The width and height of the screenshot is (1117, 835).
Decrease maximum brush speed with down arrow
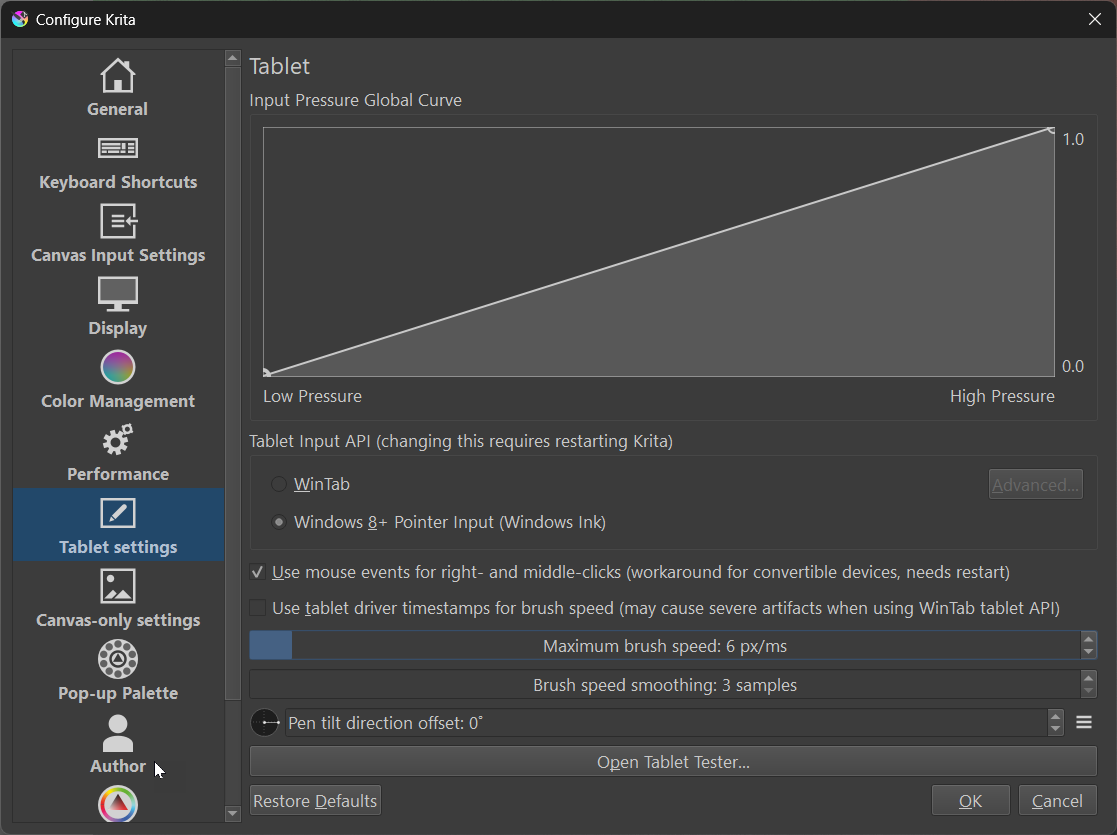click(x=1088, y=652)
